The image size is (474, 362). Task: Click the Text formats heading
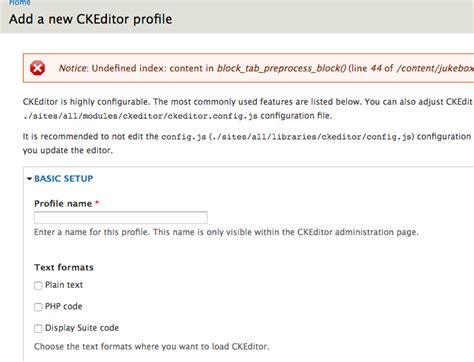[64, 267]
